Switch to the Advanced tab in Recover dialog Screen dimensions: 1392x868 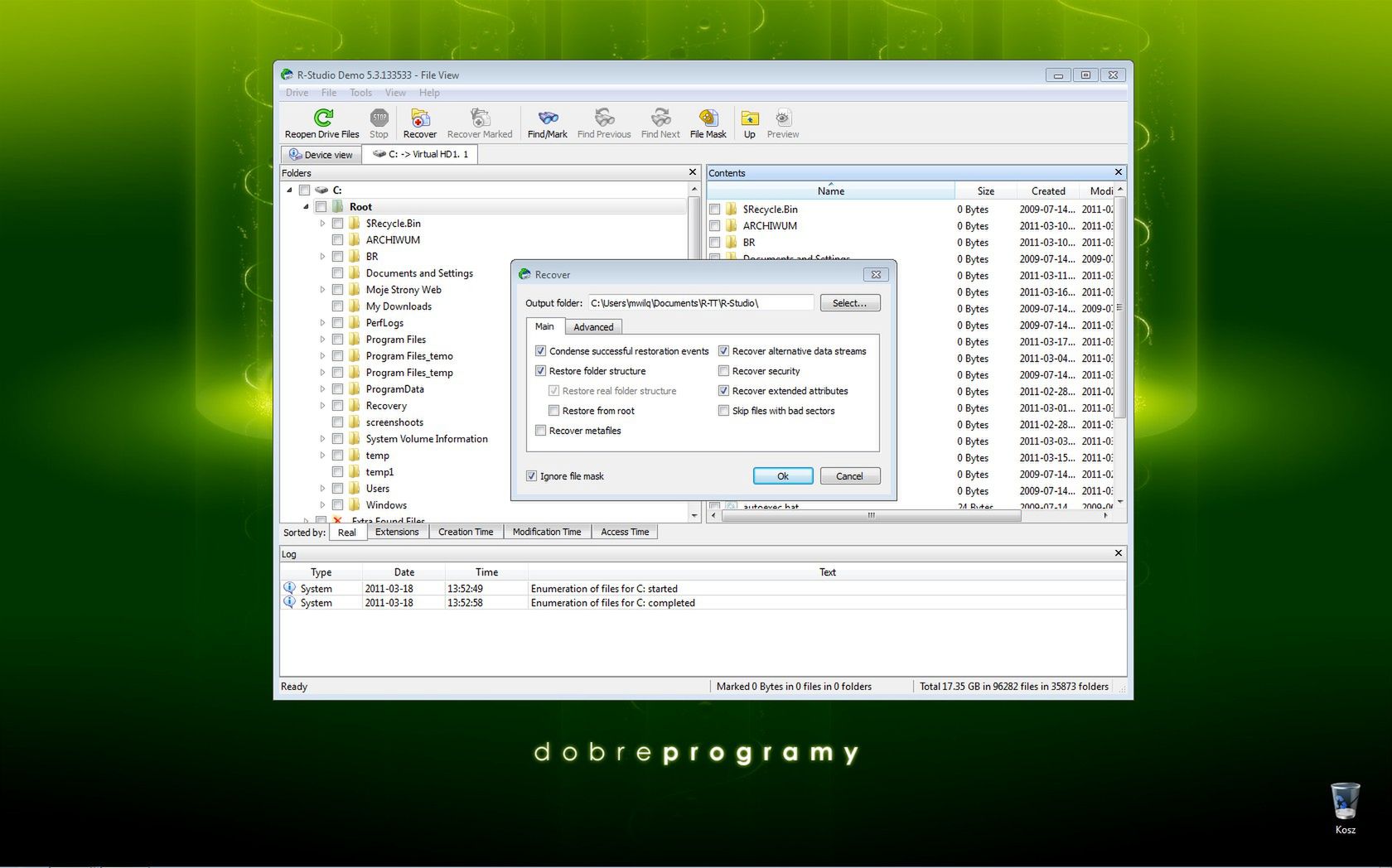point(593,327)
